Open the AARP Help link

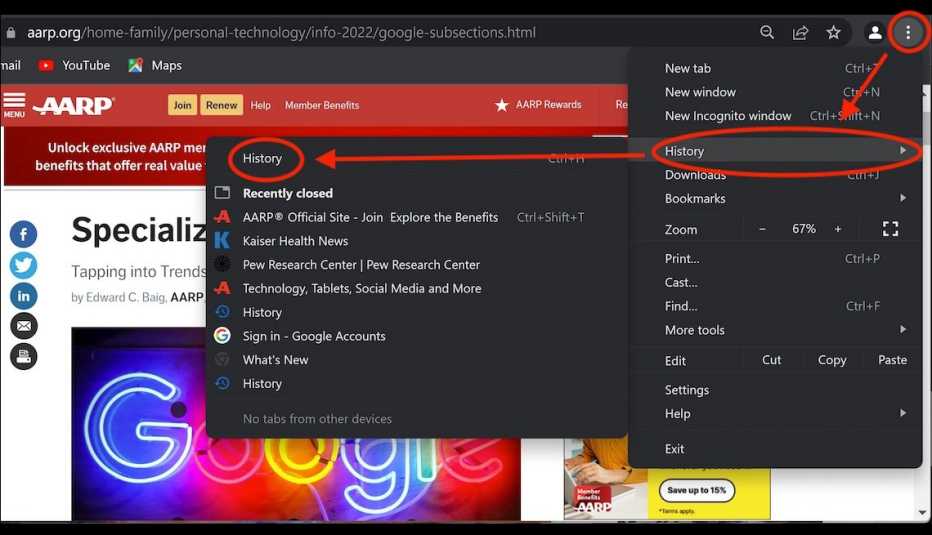260,105
